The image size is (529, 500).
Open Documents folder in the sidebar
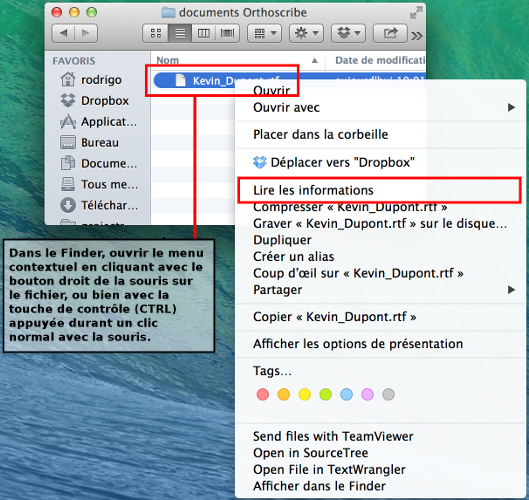click(99, 163)
